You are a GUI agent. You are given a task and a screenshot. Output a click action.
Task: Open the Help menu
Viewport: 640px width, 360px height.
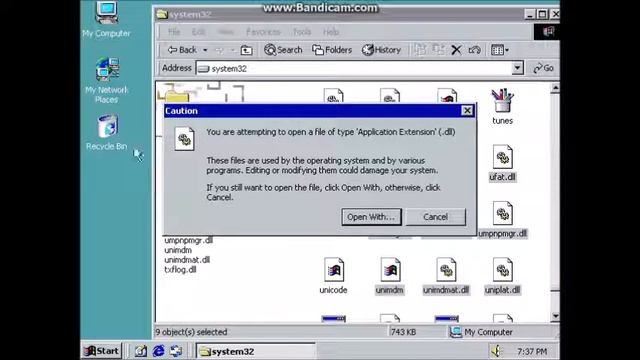click(331, 32)
